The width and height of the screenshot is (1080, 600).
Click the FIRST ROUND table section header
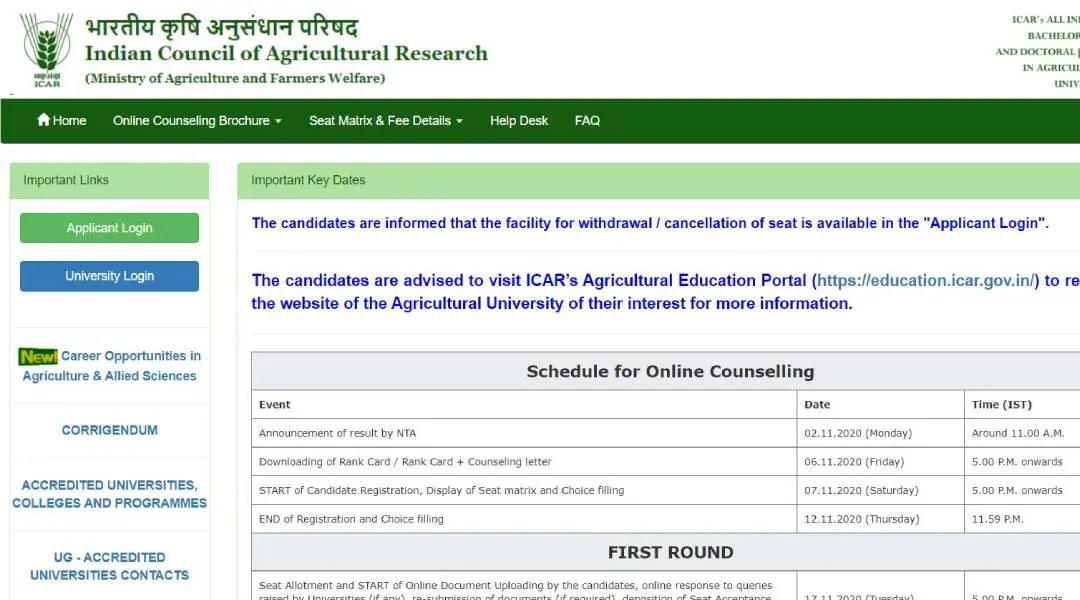pyautogui.click(x=670, y=551)
